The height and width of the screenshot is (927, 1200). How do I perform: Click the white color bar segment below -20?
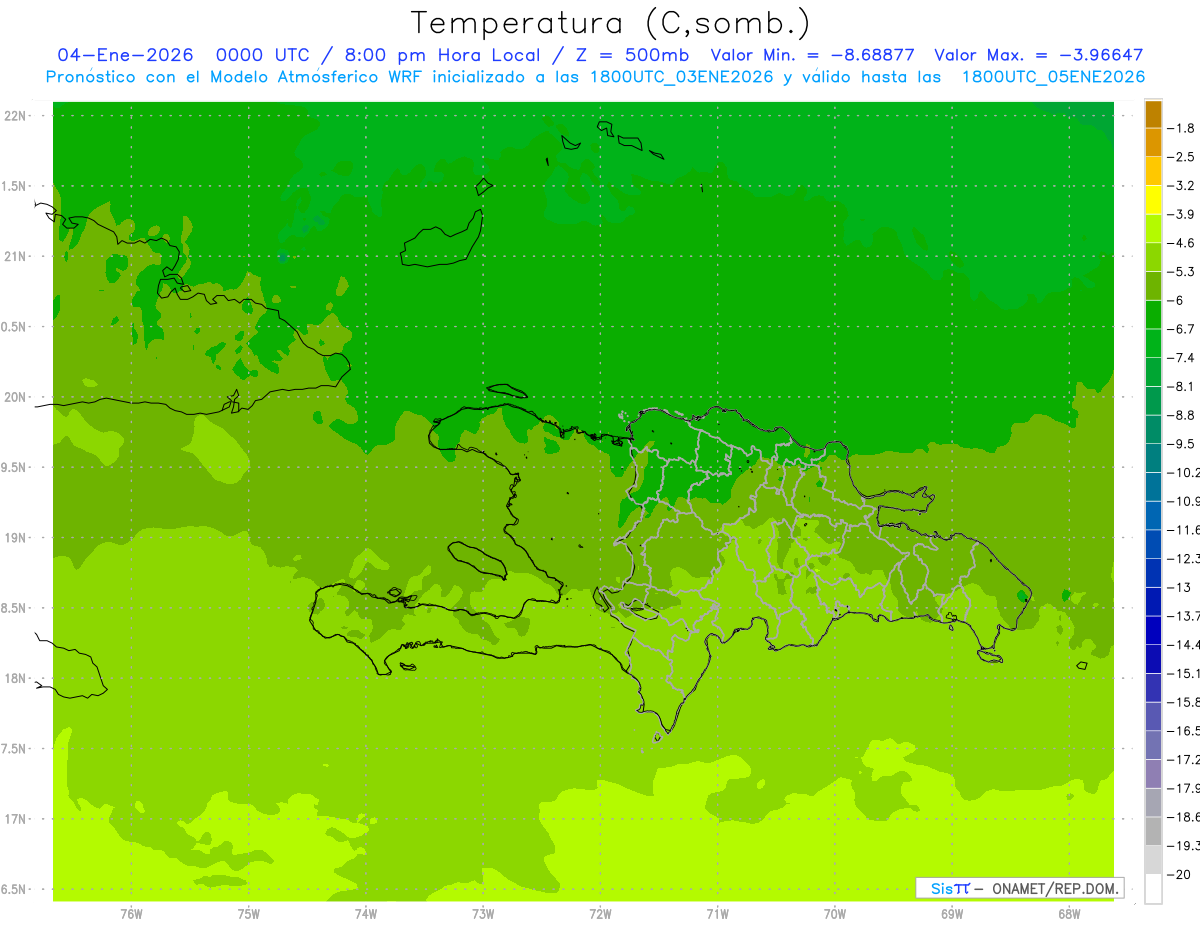(x=1153, y=889)
